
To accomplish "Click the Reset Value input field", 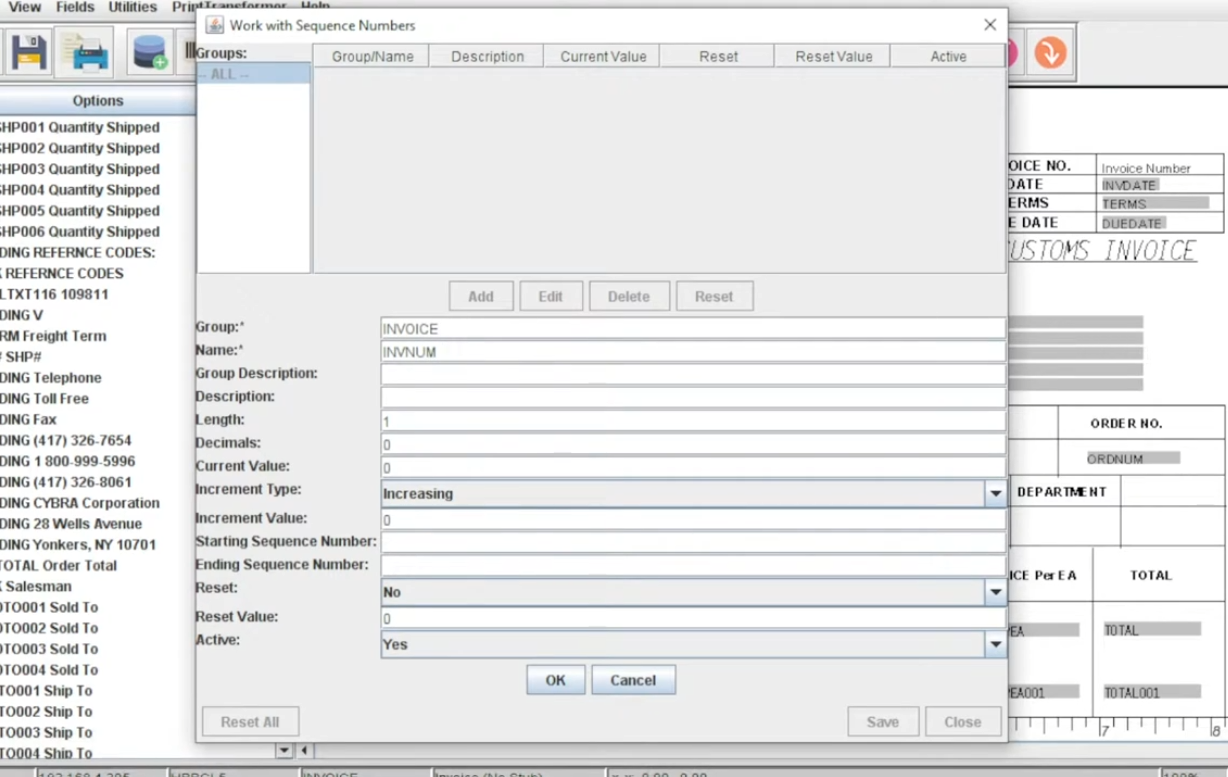I will point(693,618).
